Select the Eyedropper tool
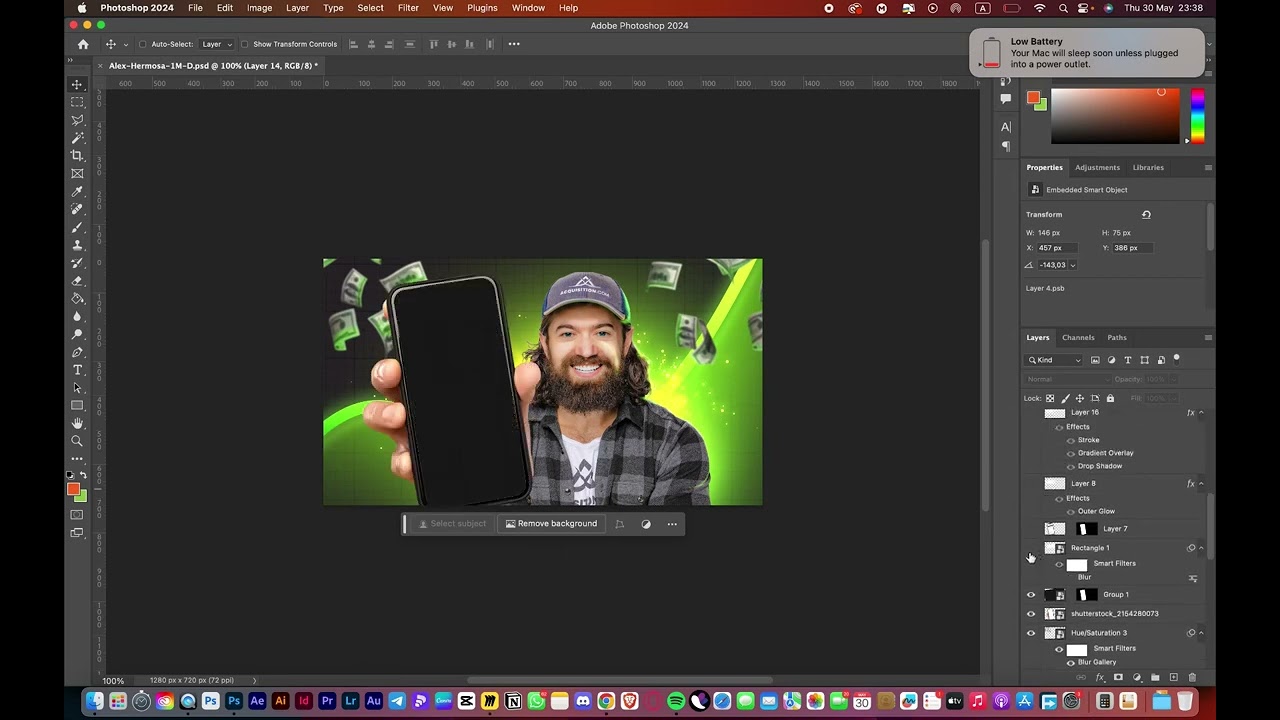This screenshot has height=720, width=1280. click(x=77, y=192)
